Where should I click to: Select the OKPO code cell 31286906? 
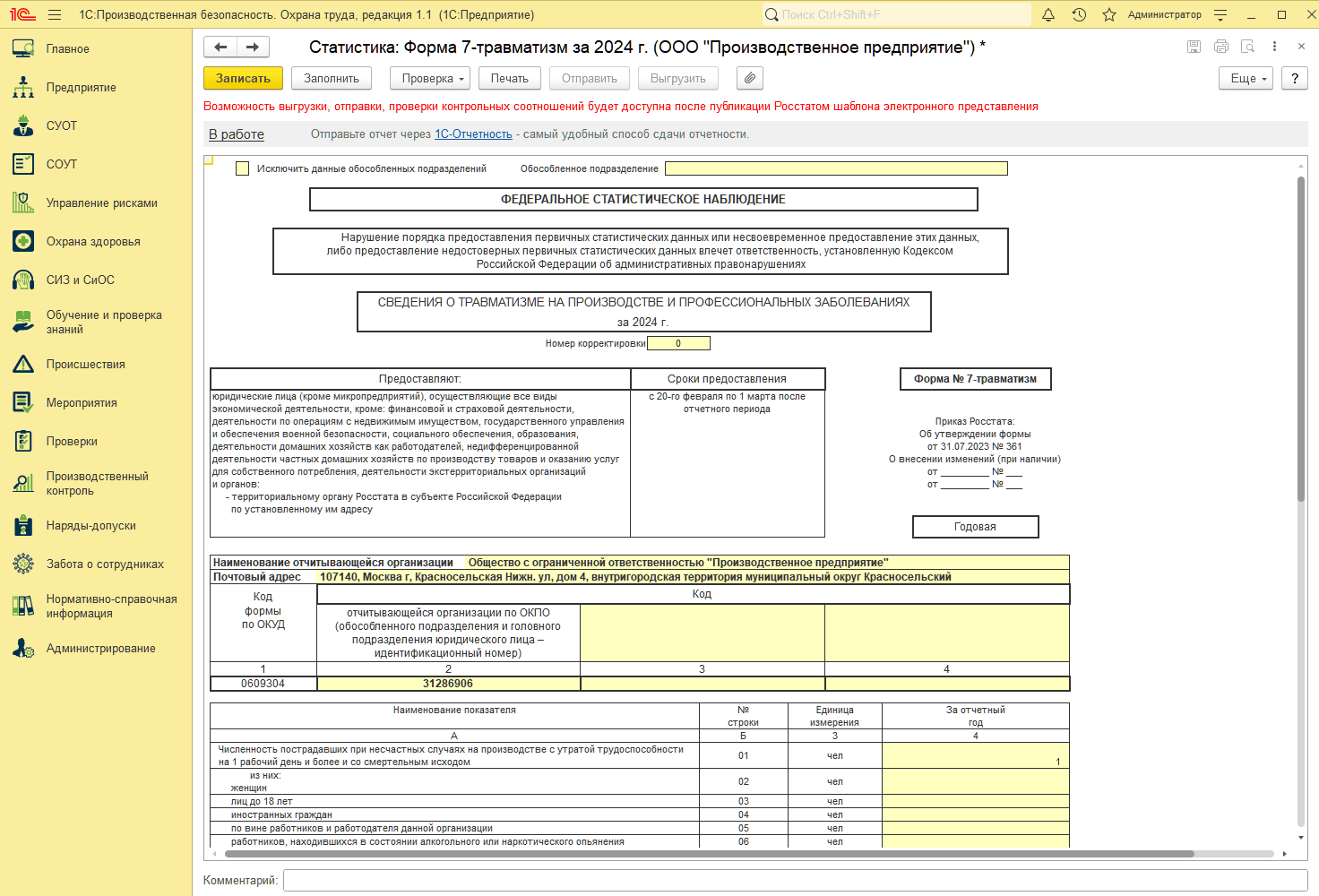click(448, 684)
